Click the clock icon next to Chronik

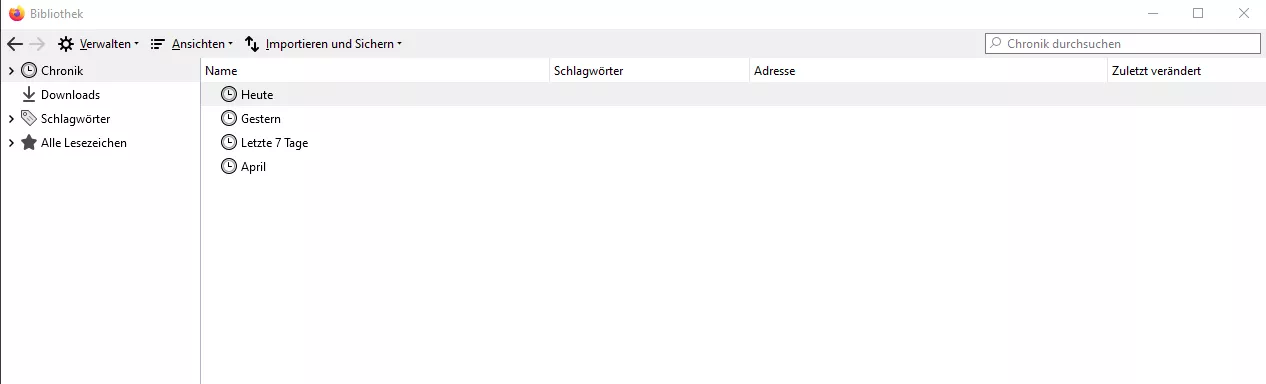(29, 71)
